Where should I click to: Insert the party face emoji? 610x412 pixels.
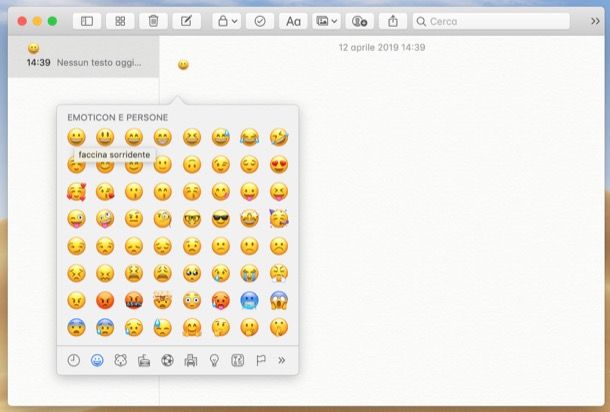pyautogui.click(x=279, y=219)
